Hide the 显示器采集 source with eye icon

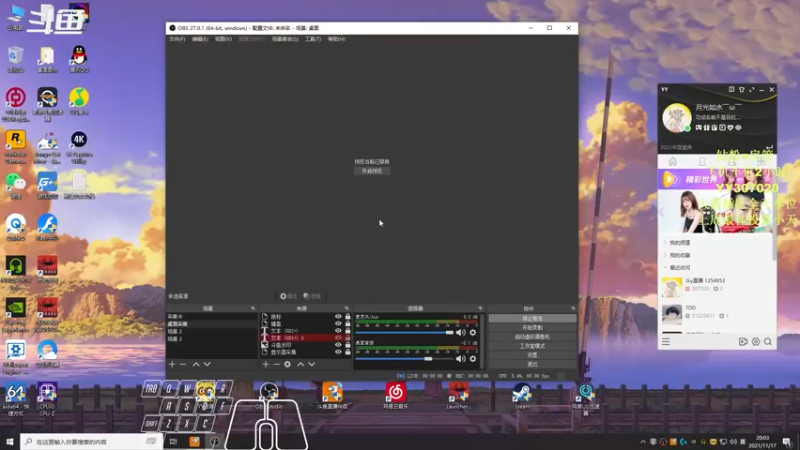click(338, 352)
